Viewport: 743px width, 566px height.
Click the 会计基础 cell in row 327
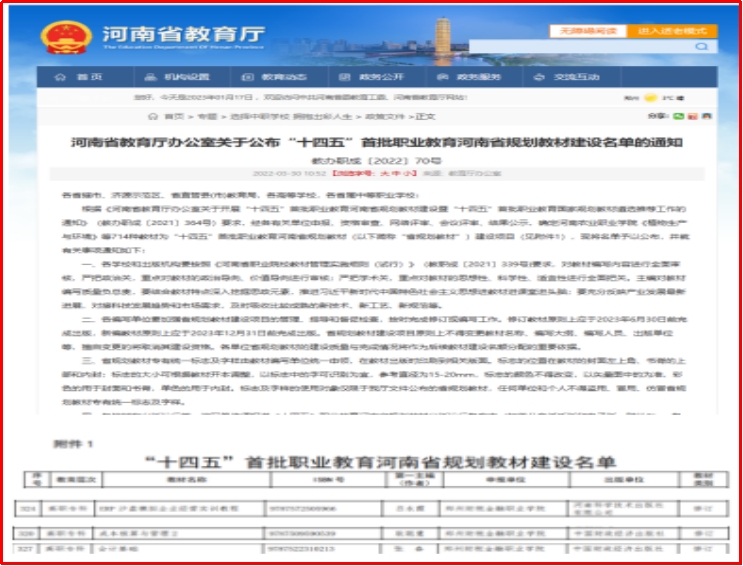[178, 549]
